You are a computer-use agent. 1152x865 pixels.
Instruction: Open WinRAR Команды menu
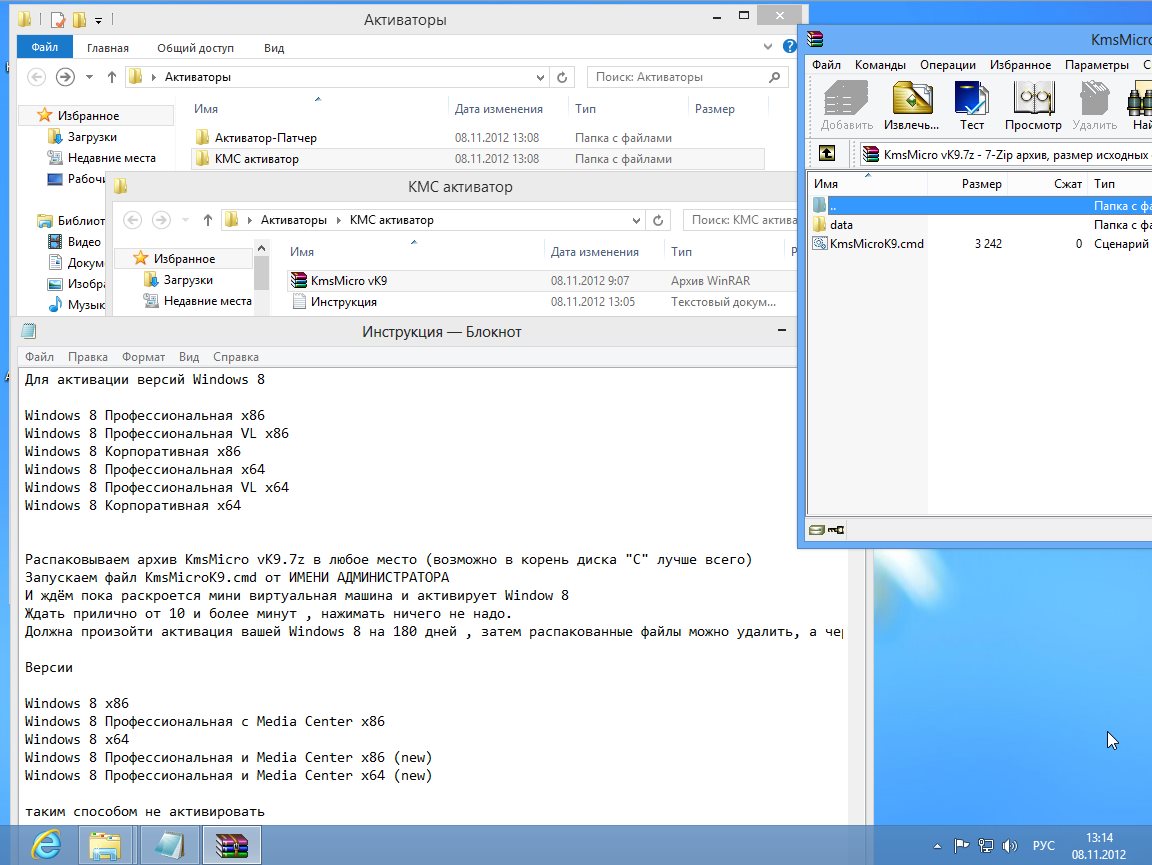coord(880,65)
